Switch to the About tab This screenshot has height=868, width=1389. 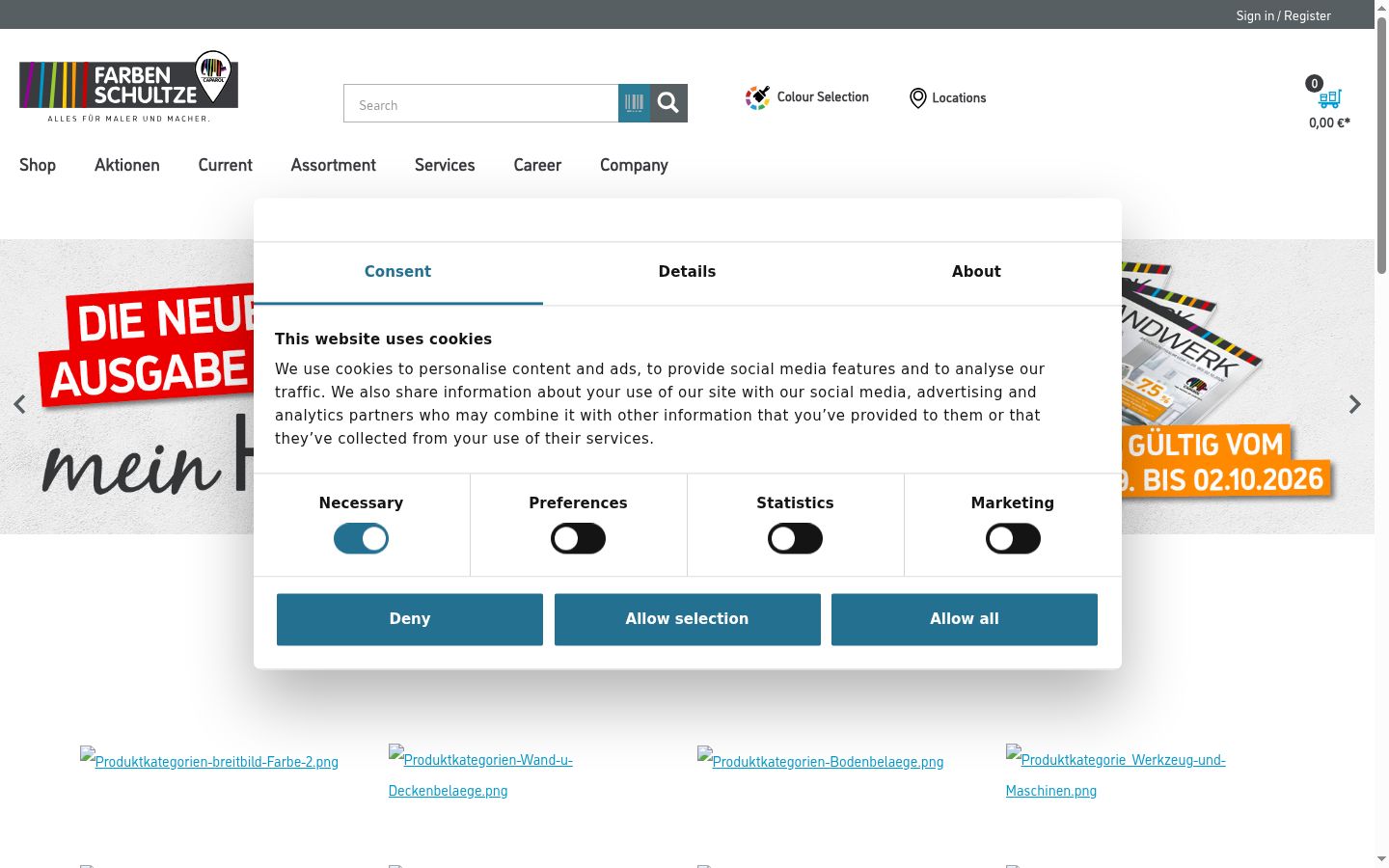976,272
